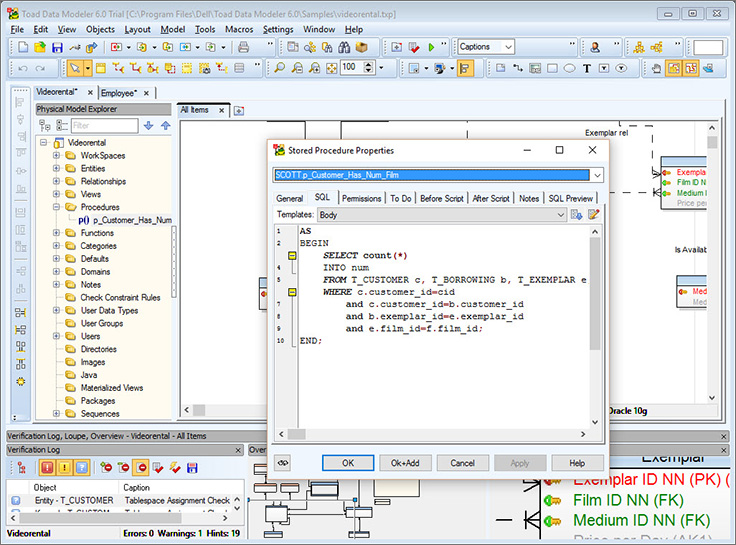Click the zoom value 100 field
This screenshot has height=545, width=736.
coord(352,68)
